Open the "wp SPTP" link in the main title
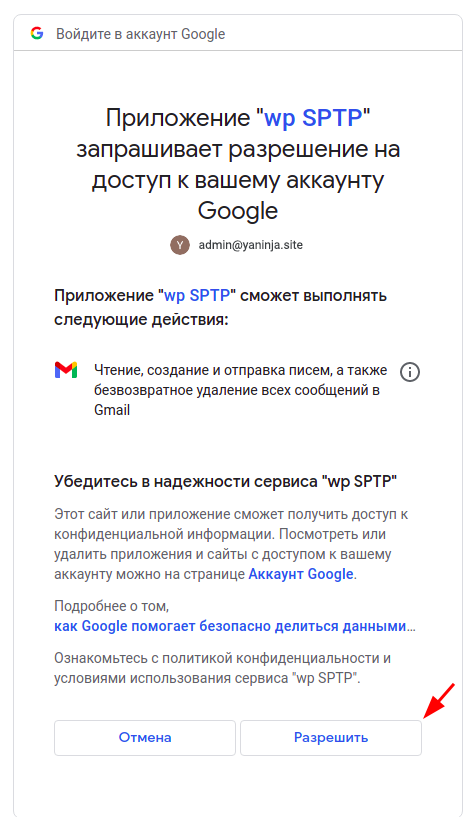The height and width of the screenshot is (817, 471). click(313, 118)
